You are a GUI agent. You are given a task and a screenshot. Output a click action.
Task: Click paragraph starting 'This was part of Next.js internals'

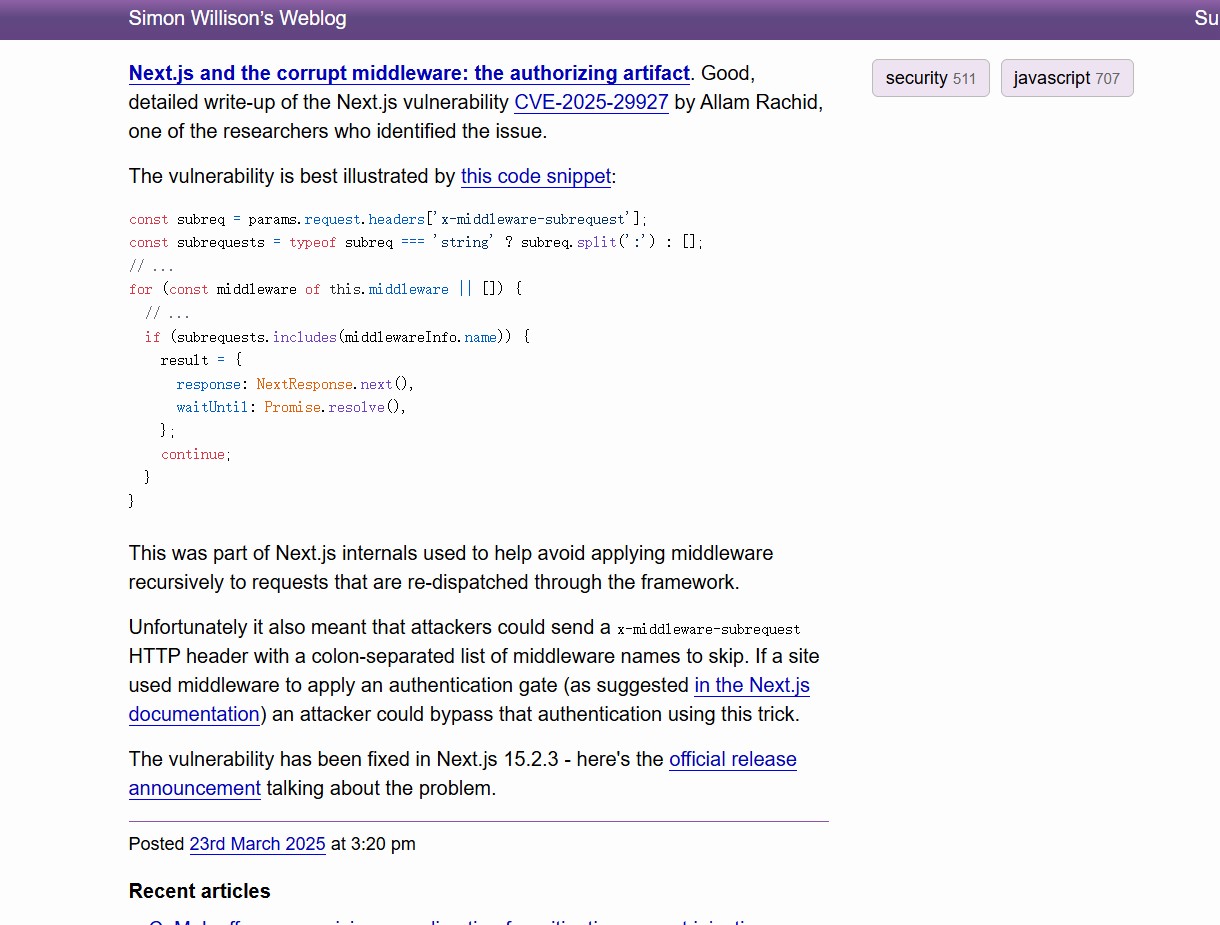(451, 567)
